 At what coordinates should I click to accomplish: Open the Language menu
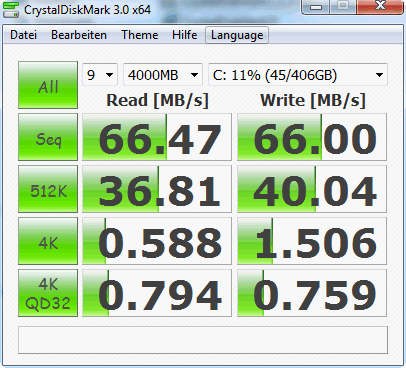pos(237,35)
